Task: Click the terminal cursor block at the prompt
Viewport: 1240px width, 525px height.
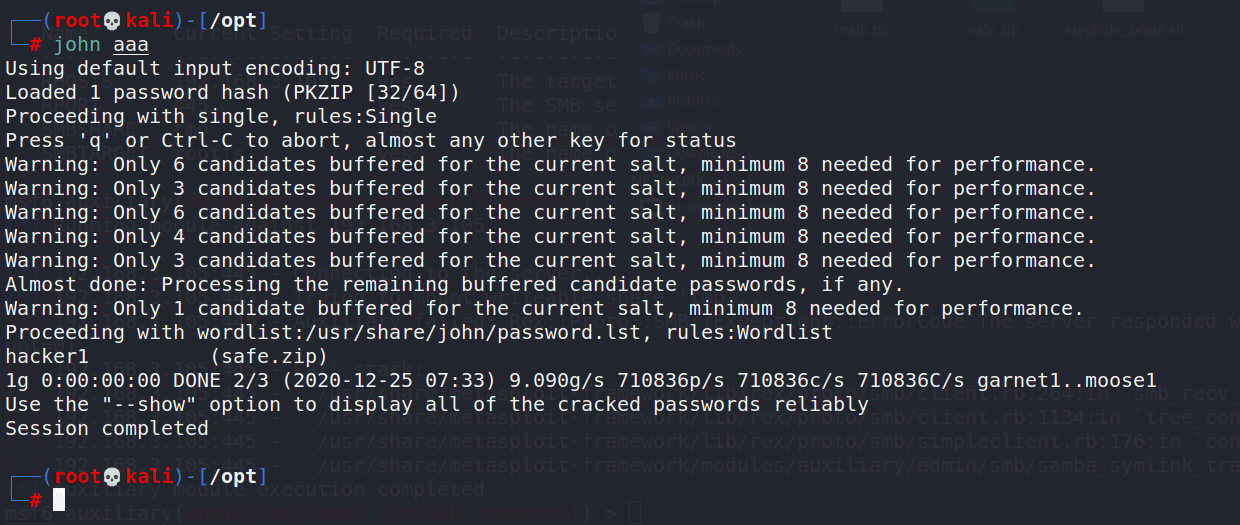Action: pos(59,500)
